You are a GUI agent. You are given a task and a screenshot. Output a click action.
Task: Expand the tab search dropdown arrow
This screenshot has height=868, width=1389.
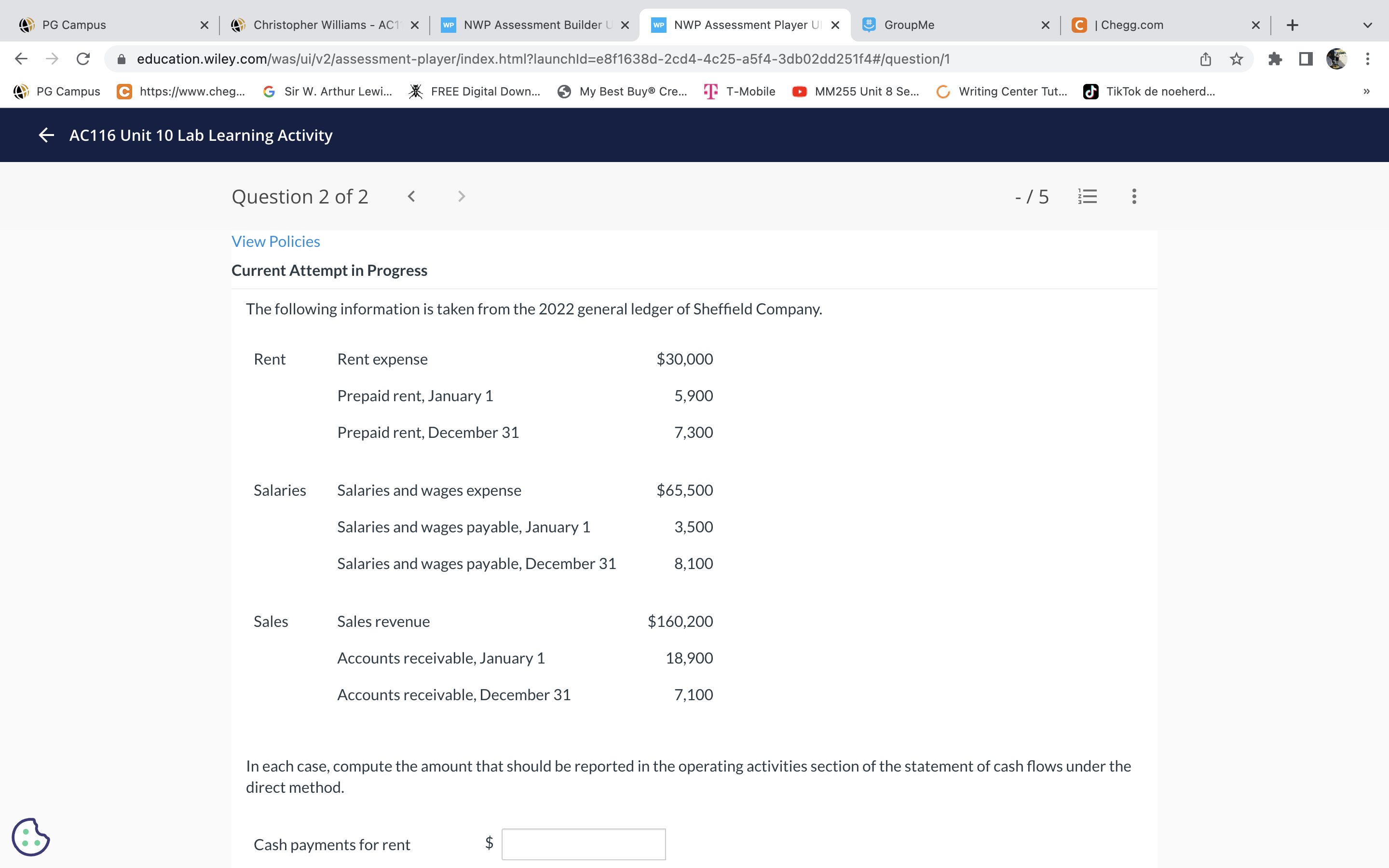pos(1367,25)
